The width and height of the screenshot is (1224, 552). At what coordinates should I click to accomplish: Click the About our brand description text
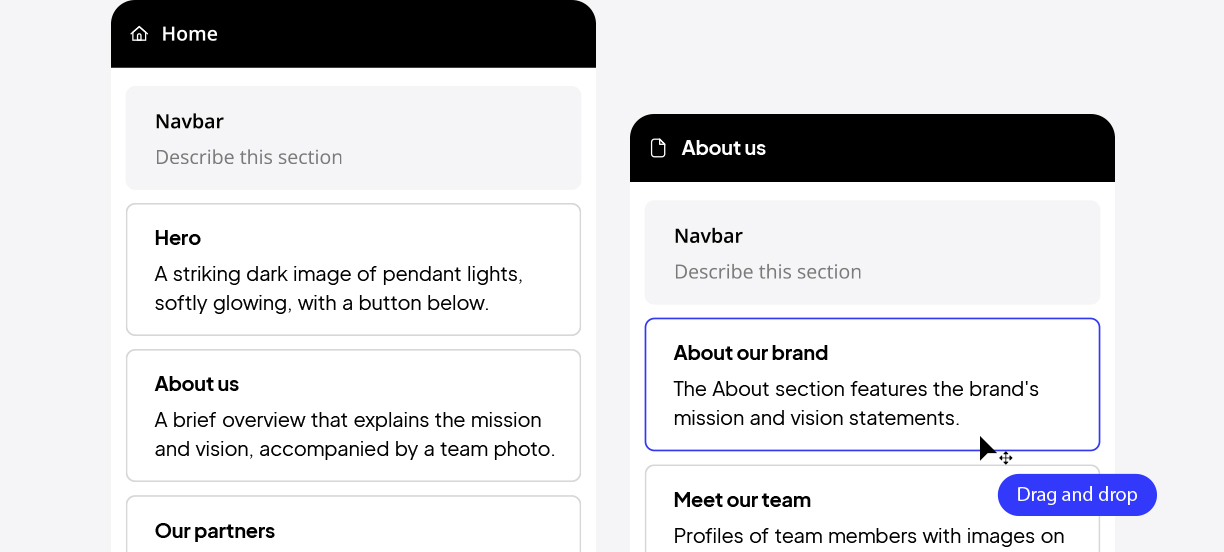[x=857, y=403]
